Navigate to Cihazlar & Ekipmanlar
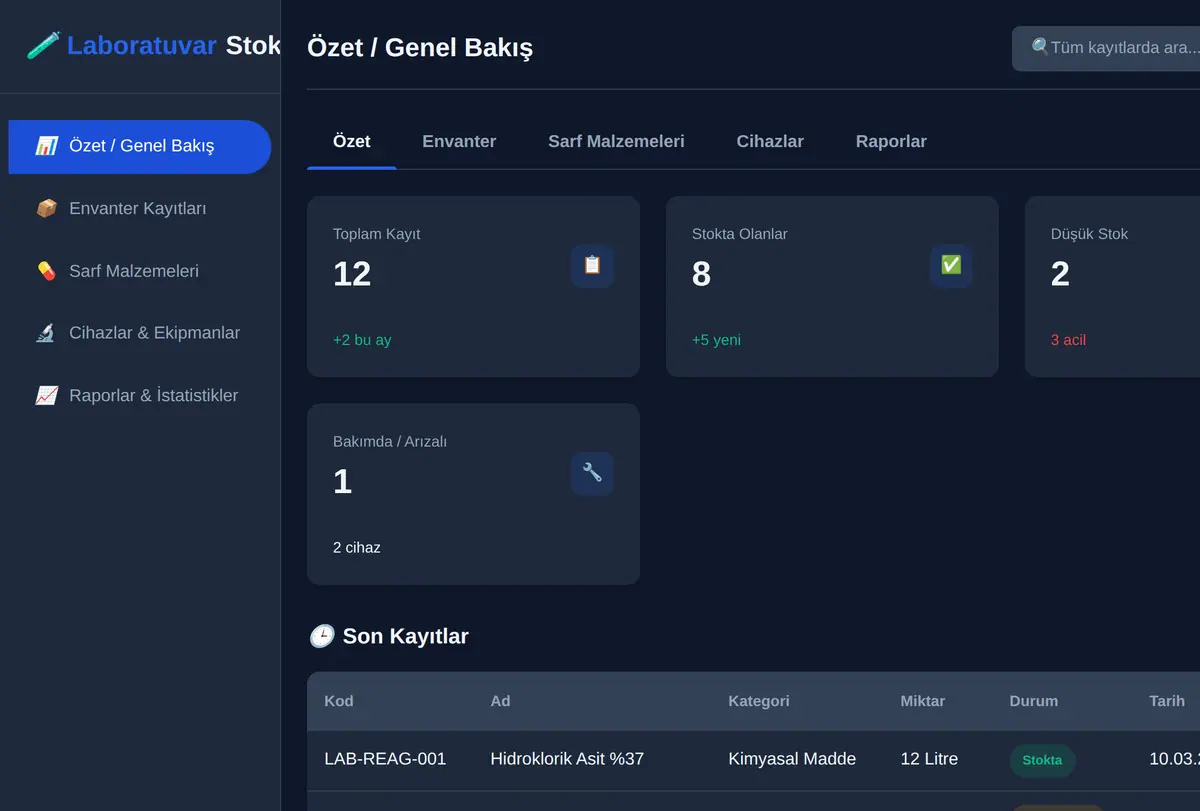 click(140, 333)
